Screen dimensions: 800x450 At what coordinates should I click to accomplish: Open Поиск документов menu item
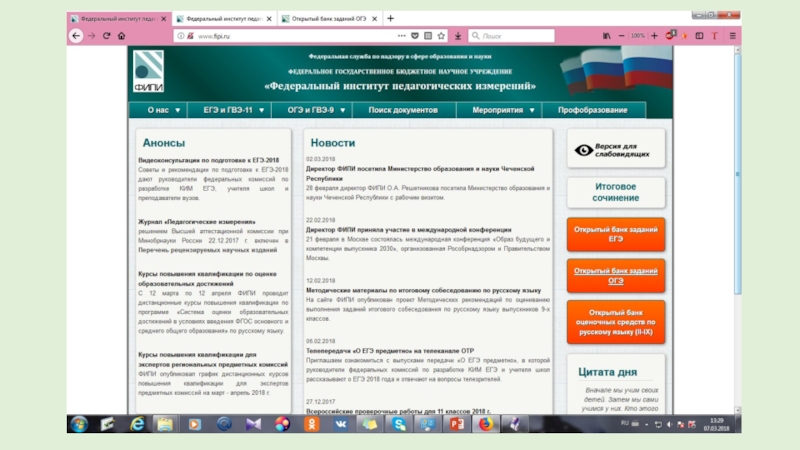tap(403, 110)
